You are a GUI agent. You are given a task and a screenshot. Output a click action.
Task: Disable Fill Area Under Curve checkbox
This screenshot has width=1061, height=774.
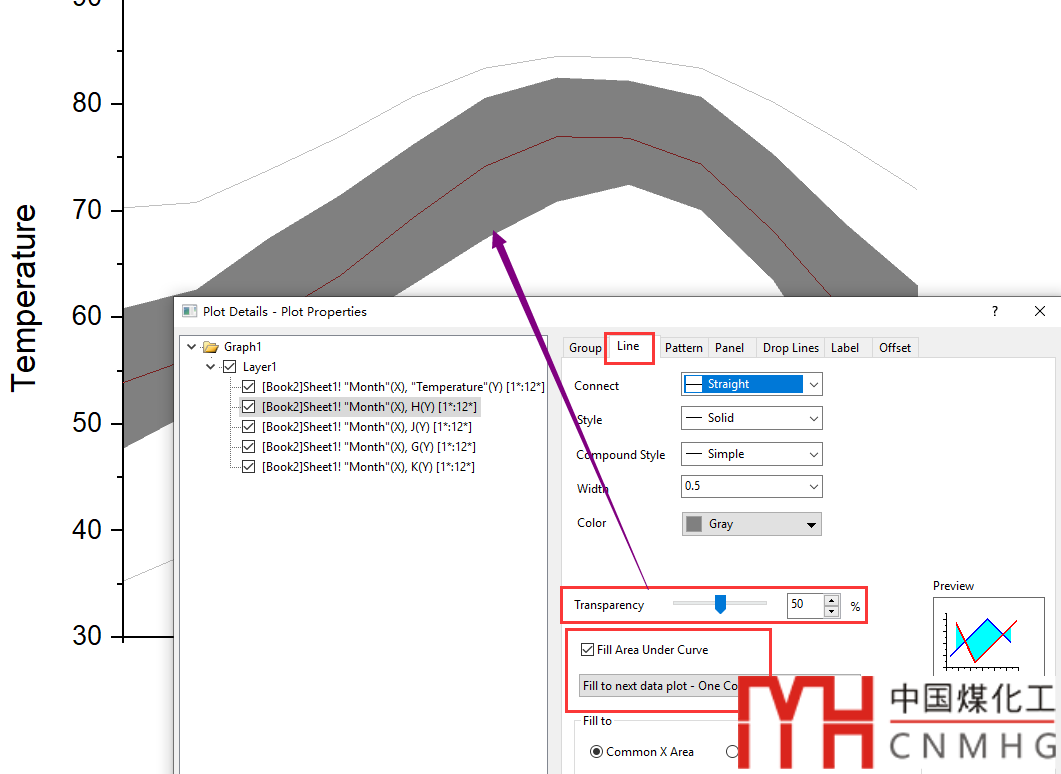tap(587, 650)
